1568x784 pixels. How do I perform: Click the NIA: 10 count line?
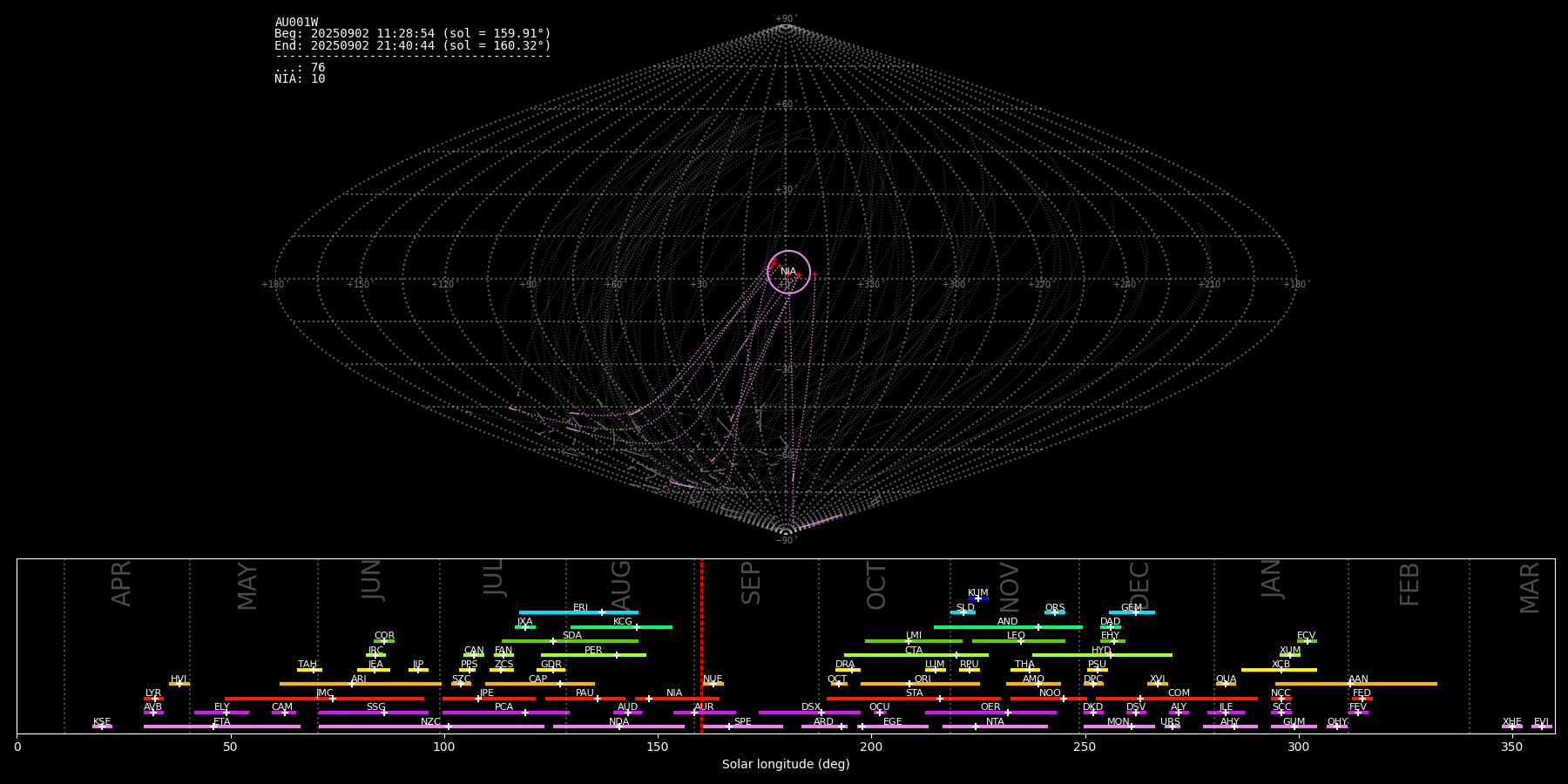(300, 79)
